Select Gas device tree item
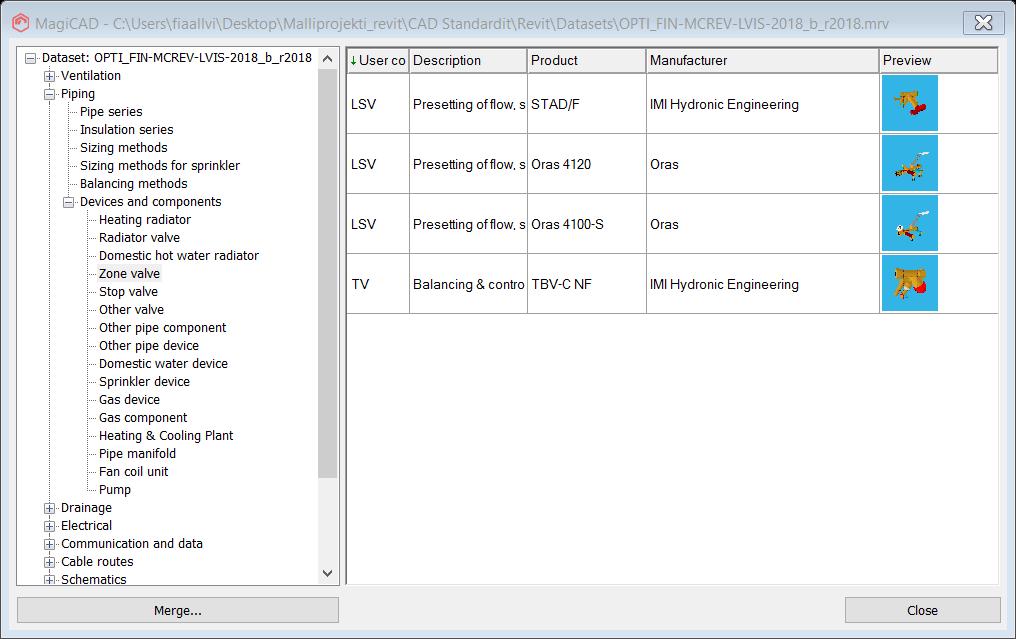The image size is (1016, 639). [129, 400]
